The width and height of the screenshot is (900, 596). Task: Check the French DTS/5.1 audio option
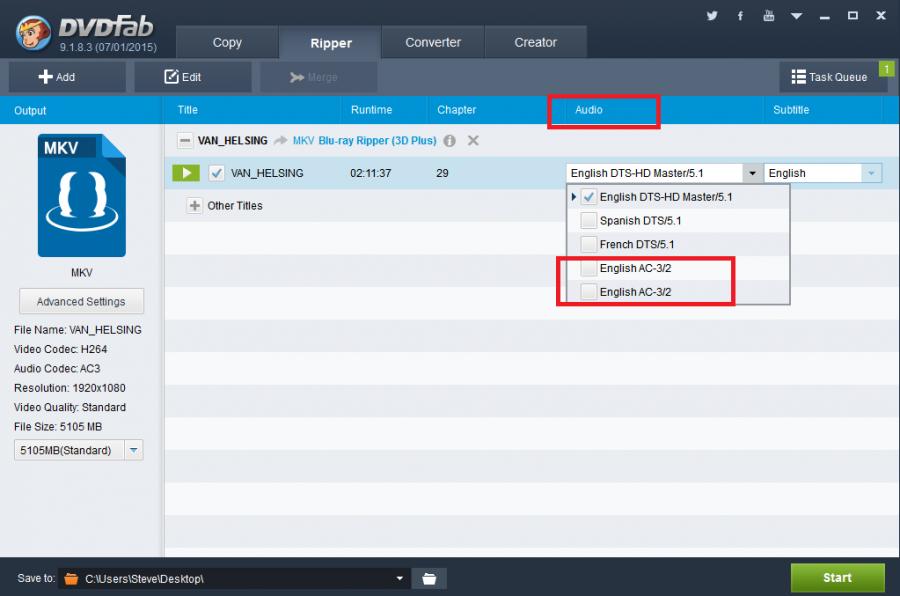pos(589,245)
